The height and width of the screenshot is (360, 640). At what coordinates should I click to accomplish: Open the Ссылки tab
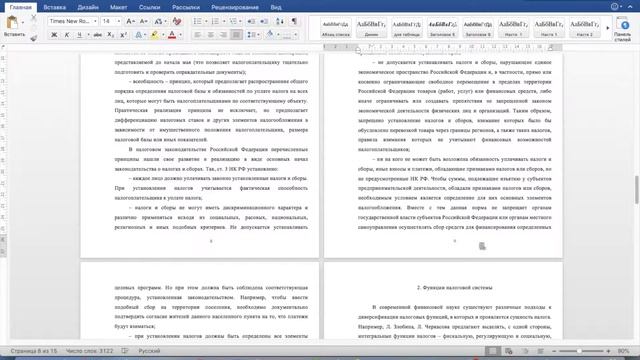149,7
